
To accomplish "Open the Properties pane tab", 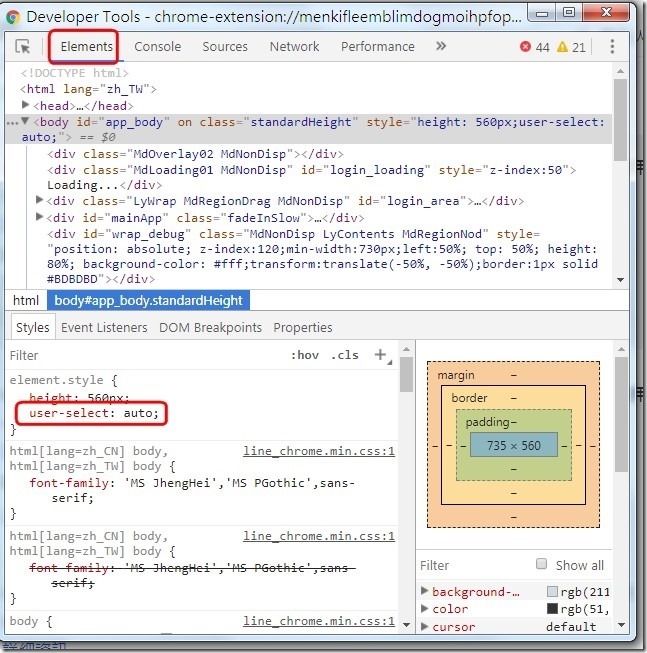I will pos(303,327).
